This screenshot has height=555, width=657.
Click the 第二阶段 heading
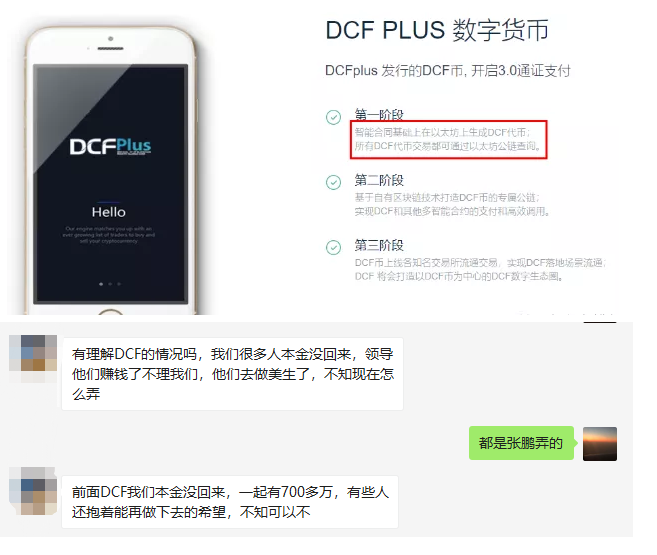pyautogui.click(x=379, y=180)
